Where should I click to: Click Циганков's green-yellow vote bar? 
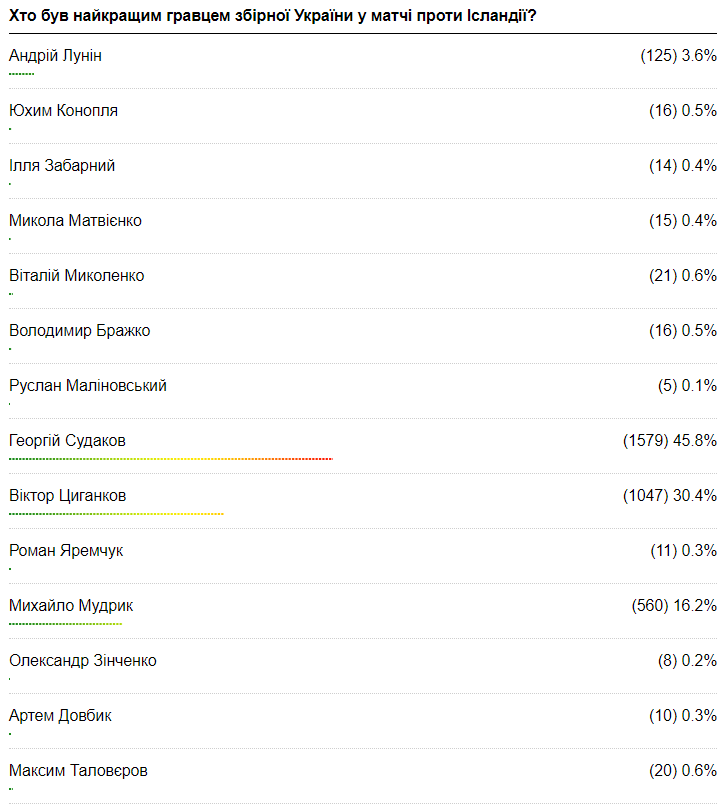tap(116, 514)
